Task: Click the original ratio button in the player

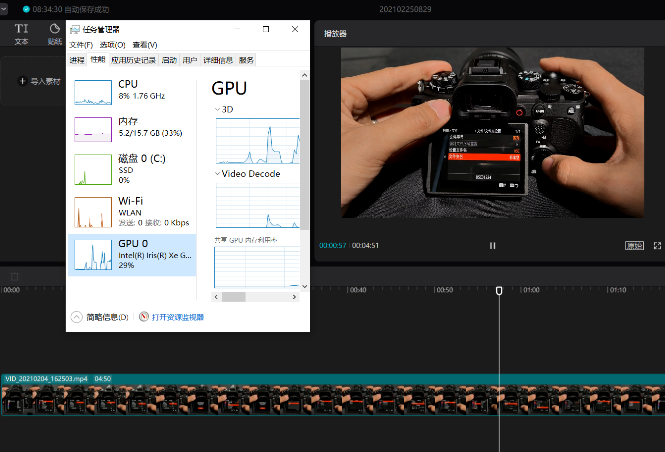Action: (634, 245)
